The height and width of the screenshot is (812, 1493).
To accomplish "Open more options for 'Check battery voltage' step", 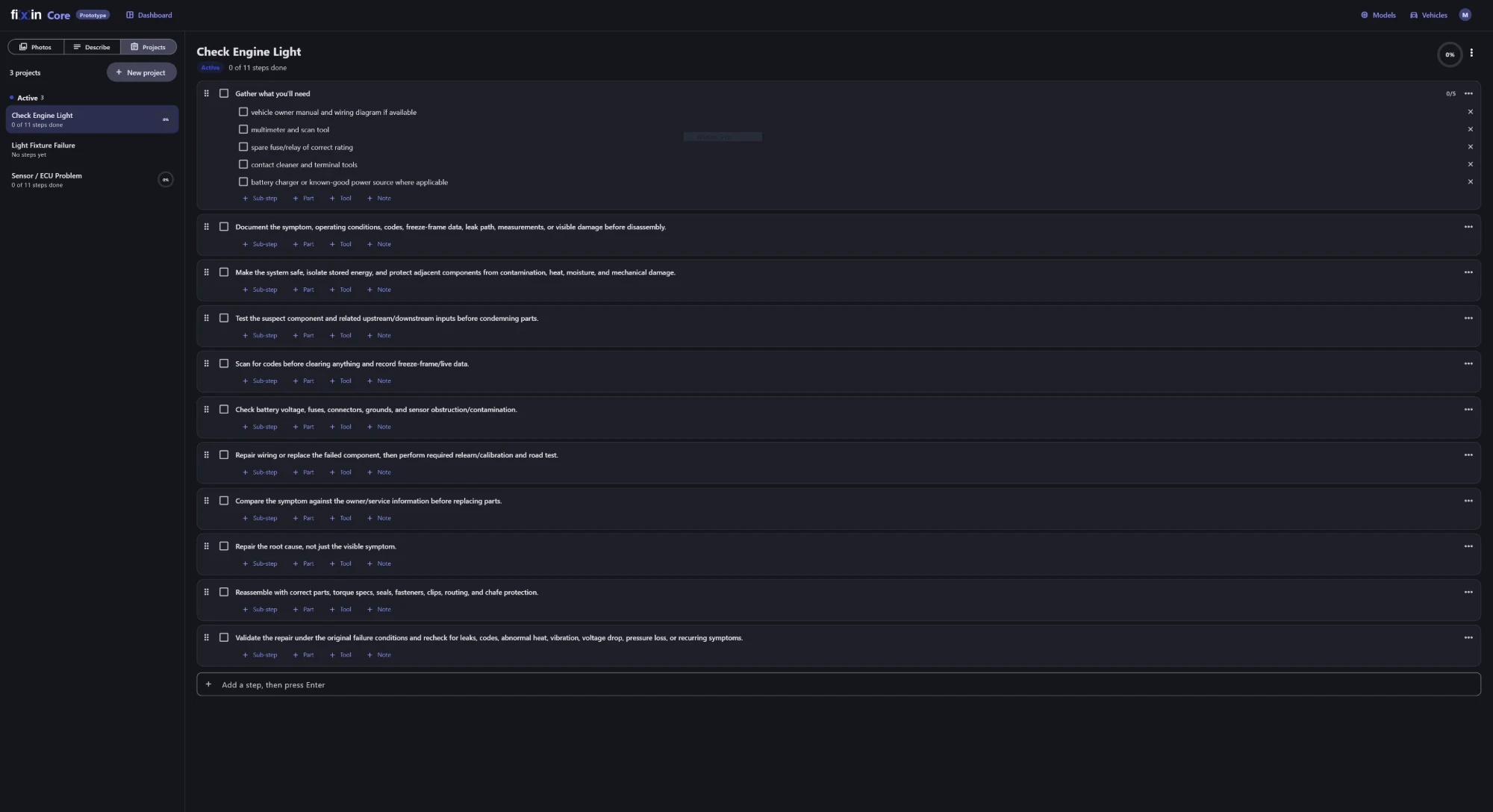I will (1468, 410).
